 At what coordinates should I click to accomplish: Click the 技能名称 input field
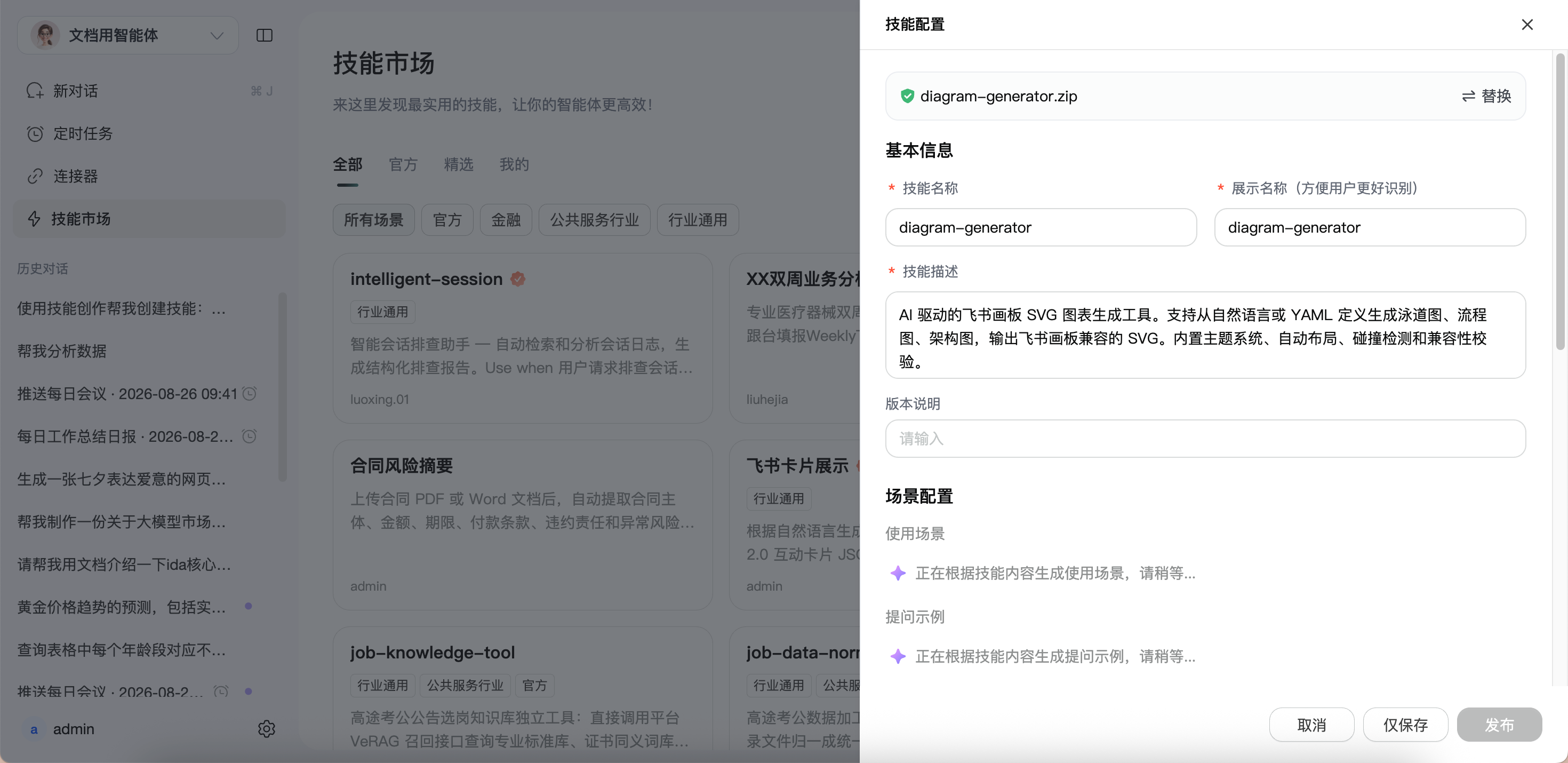tap(1041, 227)
